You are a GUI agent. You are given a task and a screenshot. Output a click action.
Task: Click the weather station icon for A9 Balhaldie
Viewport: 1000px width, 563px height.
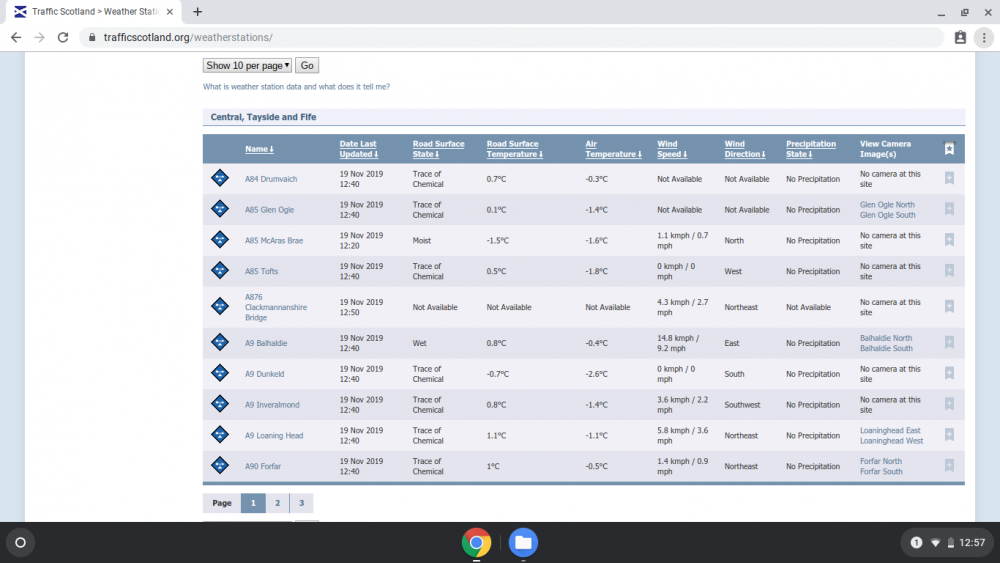220,342
